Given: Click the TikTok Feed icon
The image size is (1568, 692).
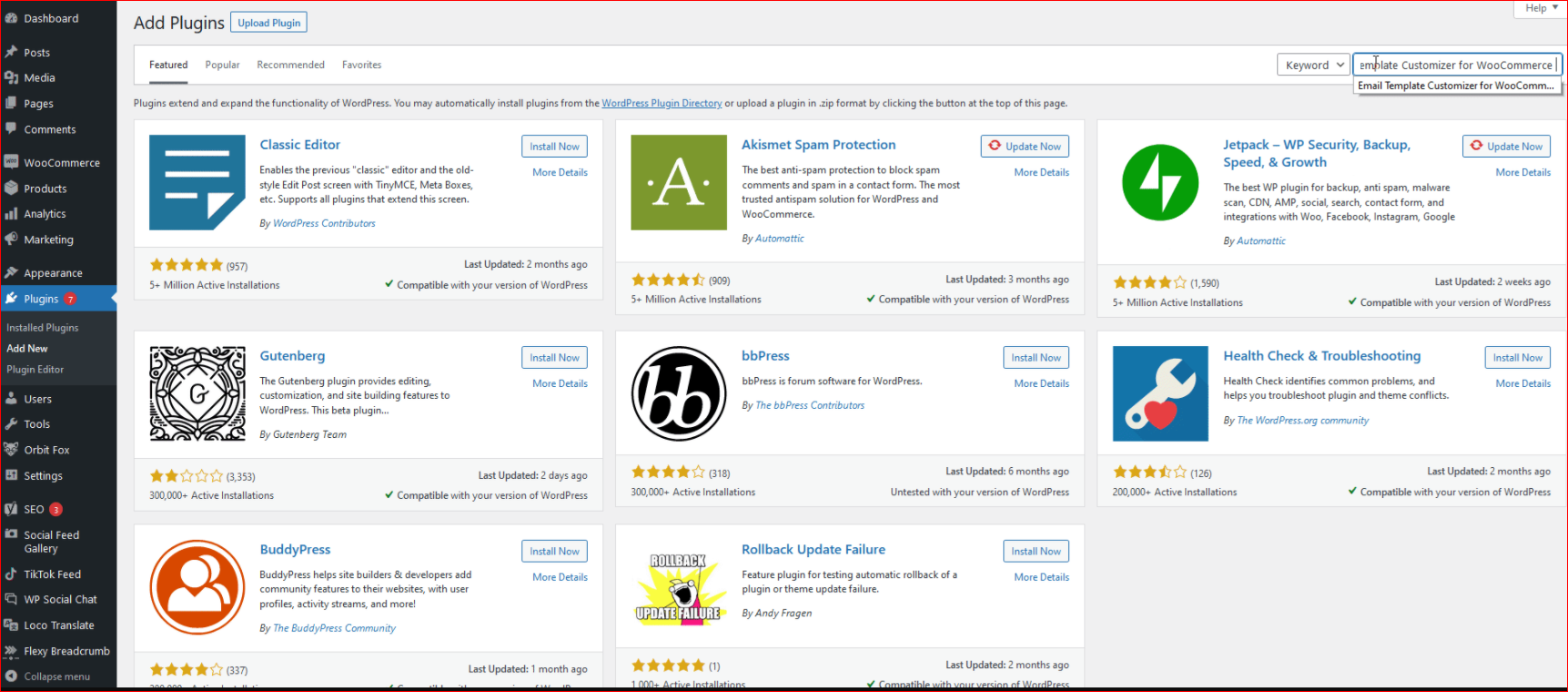Looking at the screenshot, I should tap(11, 574).
